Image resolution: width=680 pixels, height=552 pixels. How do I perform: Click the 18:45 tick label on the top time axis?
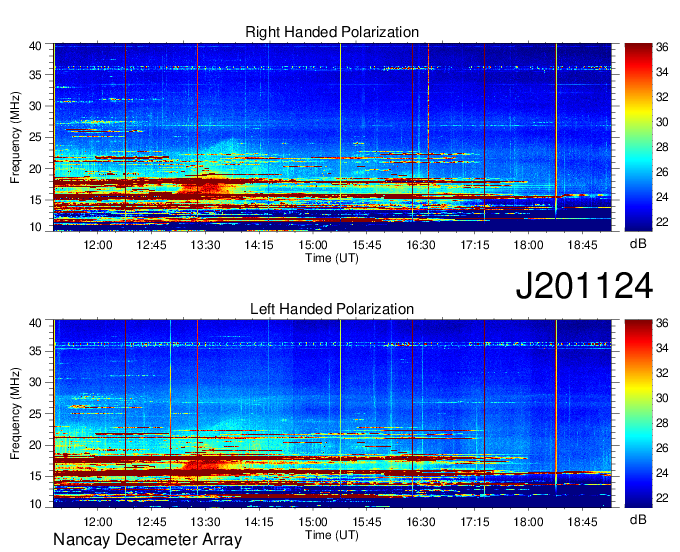582,245
